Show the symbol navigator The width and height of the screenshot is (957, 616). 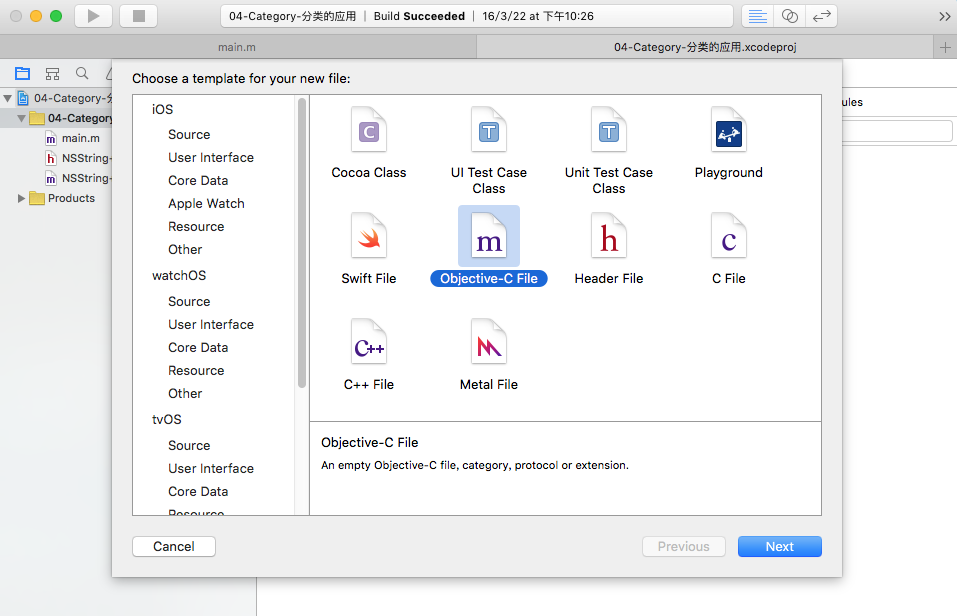[52, 74]
